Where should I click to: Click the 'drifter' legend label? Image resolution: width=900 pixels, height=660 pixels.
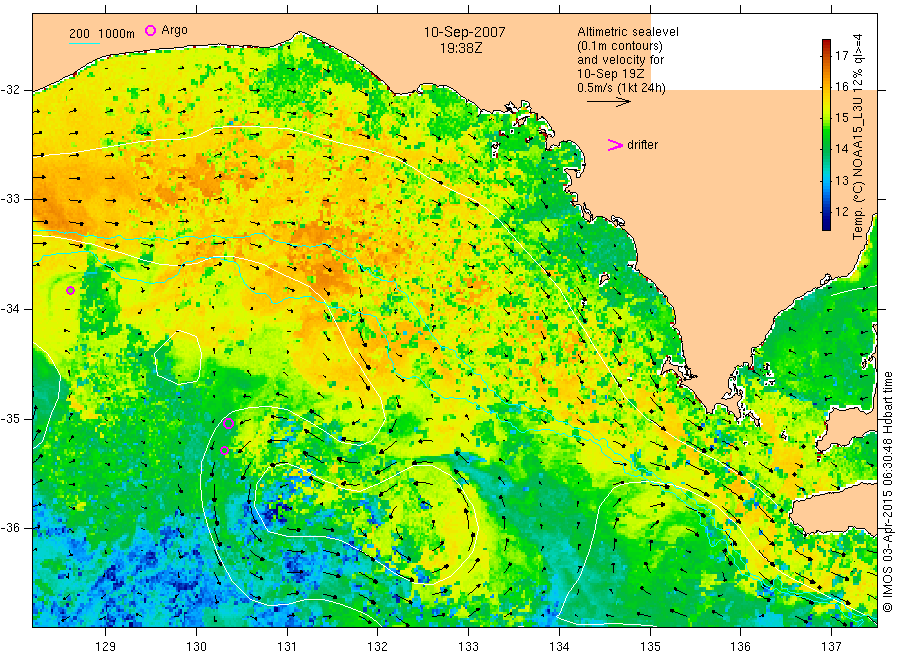coord(642,145)
